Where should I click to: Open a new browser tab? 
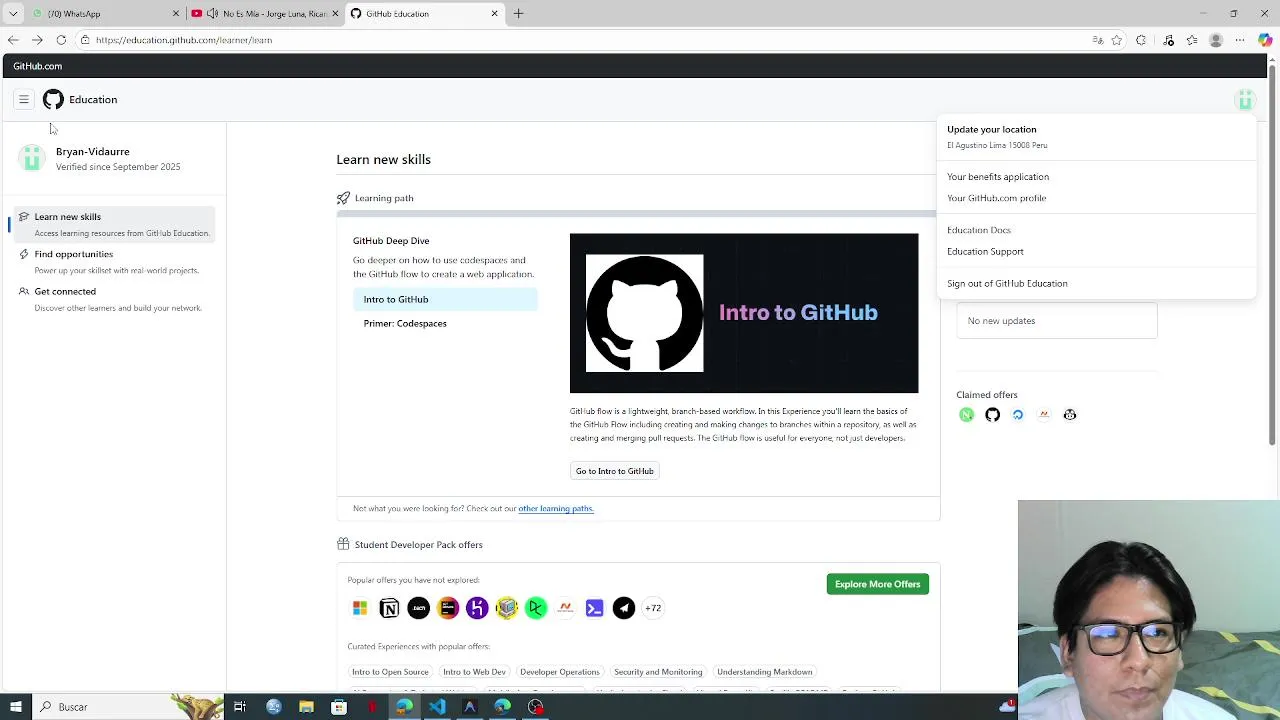(518, 13)
